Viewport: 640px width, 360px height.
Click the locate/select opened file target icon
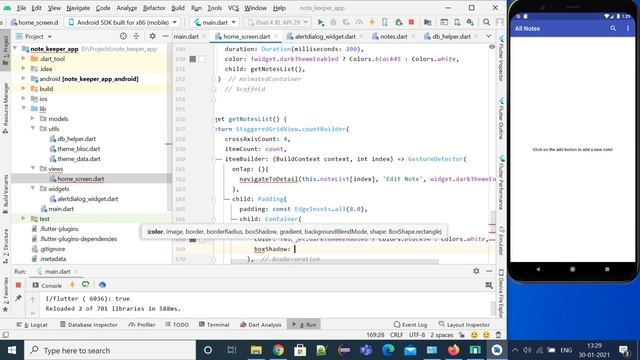point(123,36)
